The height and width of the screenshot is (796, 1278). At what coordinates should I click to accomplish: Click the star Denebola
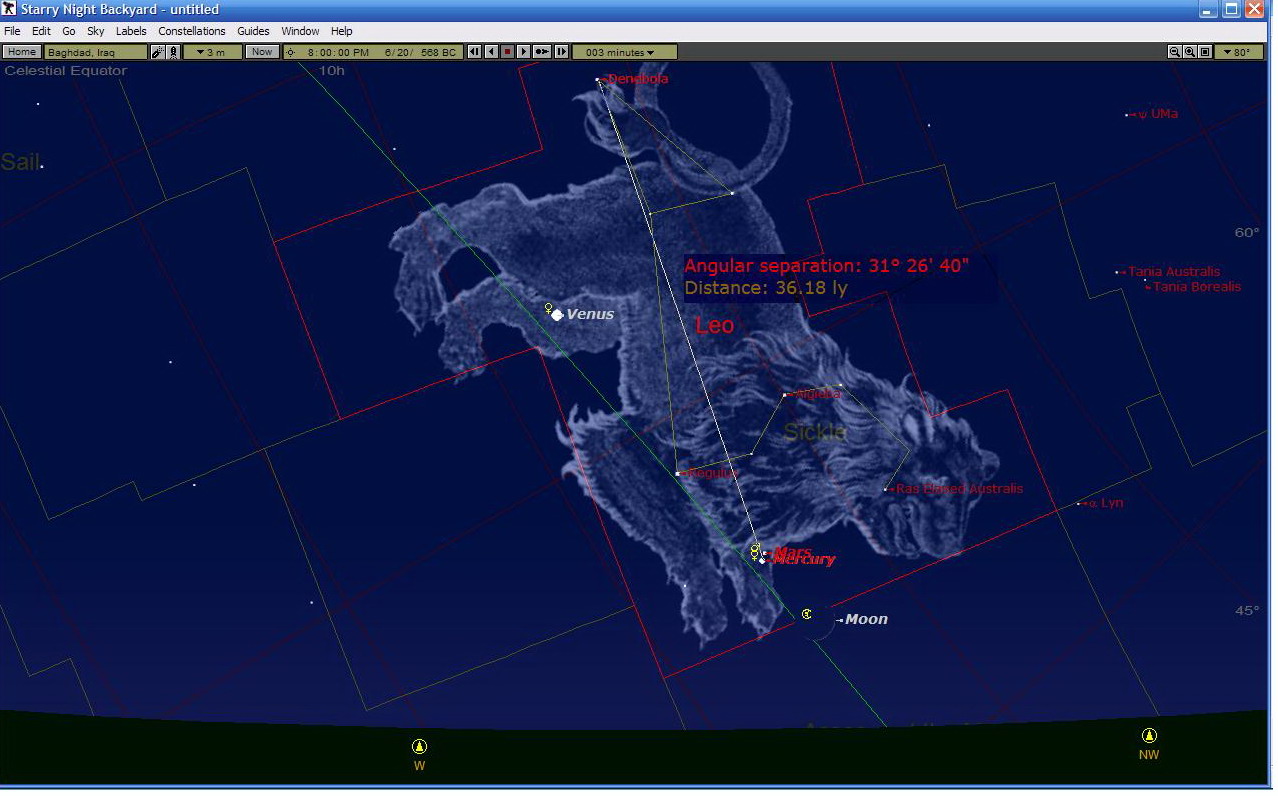(x=597, y=79)
